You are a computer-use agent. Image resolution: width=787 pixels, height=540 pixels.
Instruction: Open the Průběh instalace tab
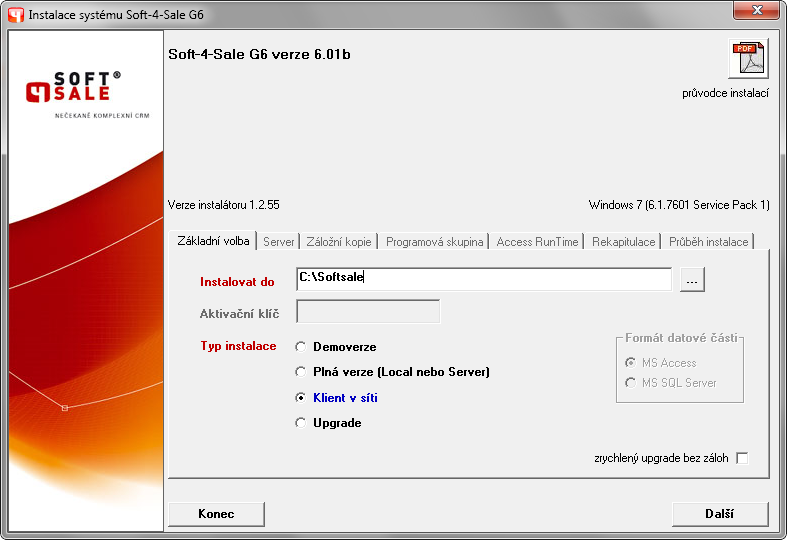pyautogui.click(x=708, y=242)
